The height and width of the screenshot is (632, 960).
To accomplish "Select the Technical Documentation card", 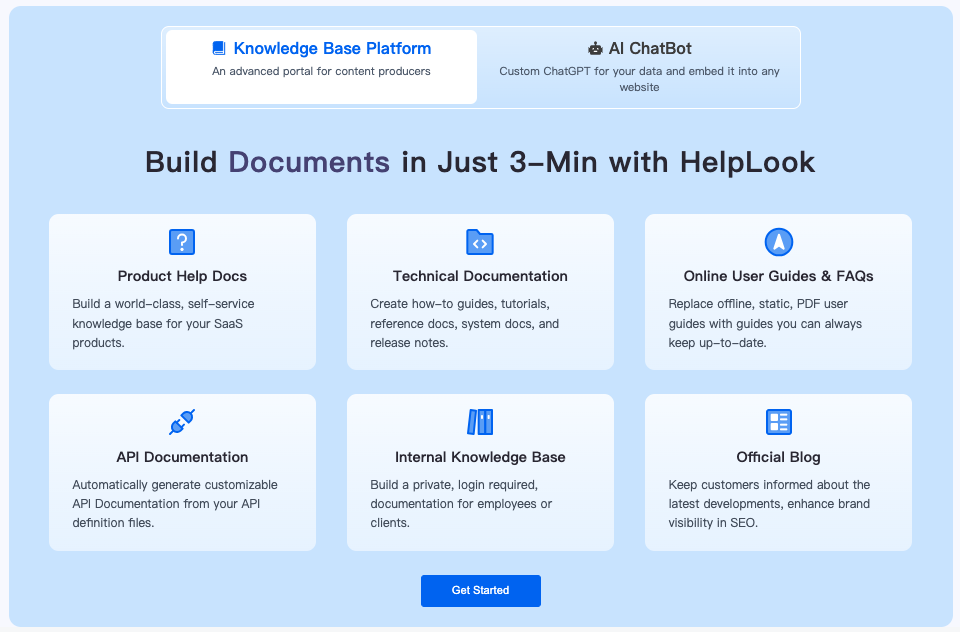I will click(x=480, y=292).
